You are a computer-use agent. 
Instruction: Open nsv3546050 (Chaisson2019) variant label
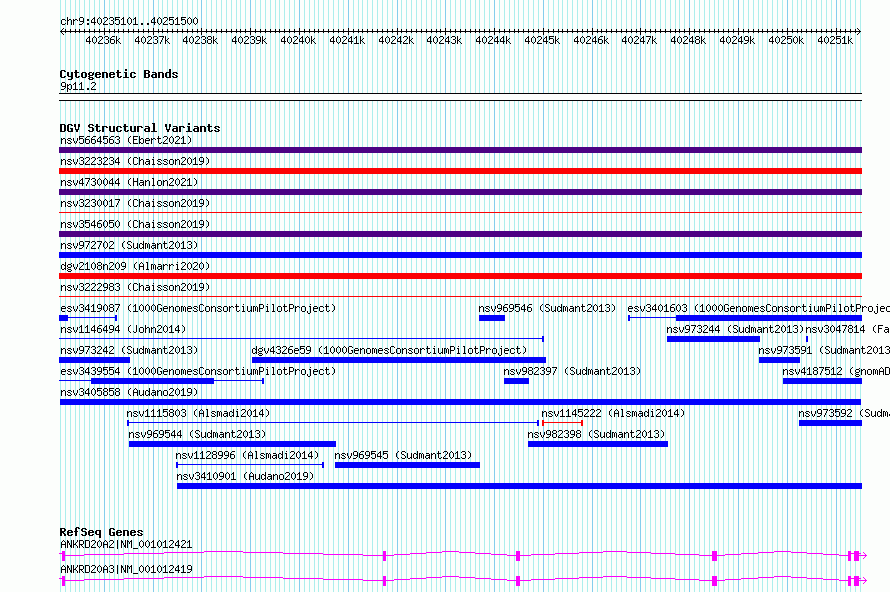pos(135,224)
